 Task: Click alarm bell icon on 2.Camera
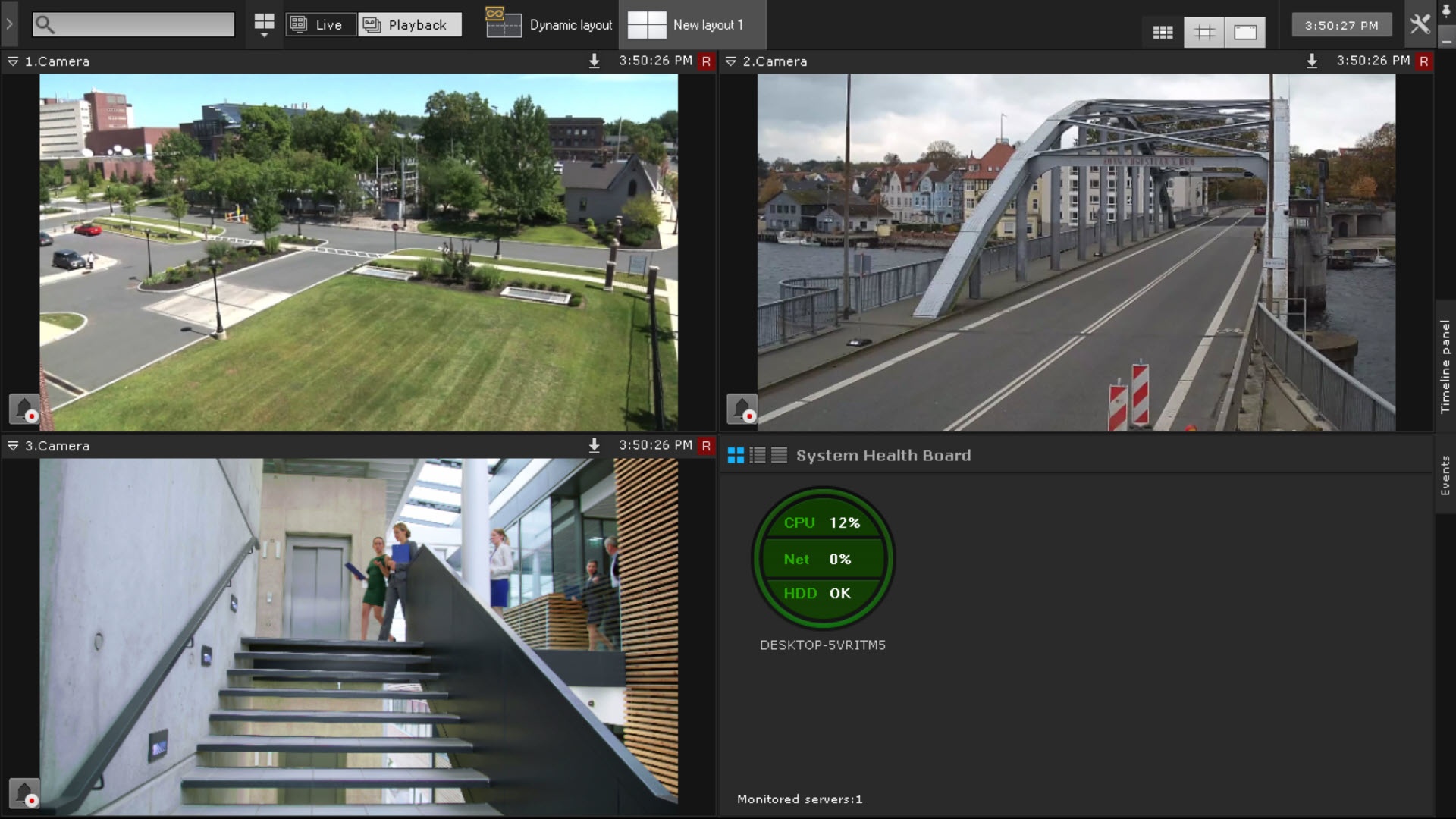(742, 409)
